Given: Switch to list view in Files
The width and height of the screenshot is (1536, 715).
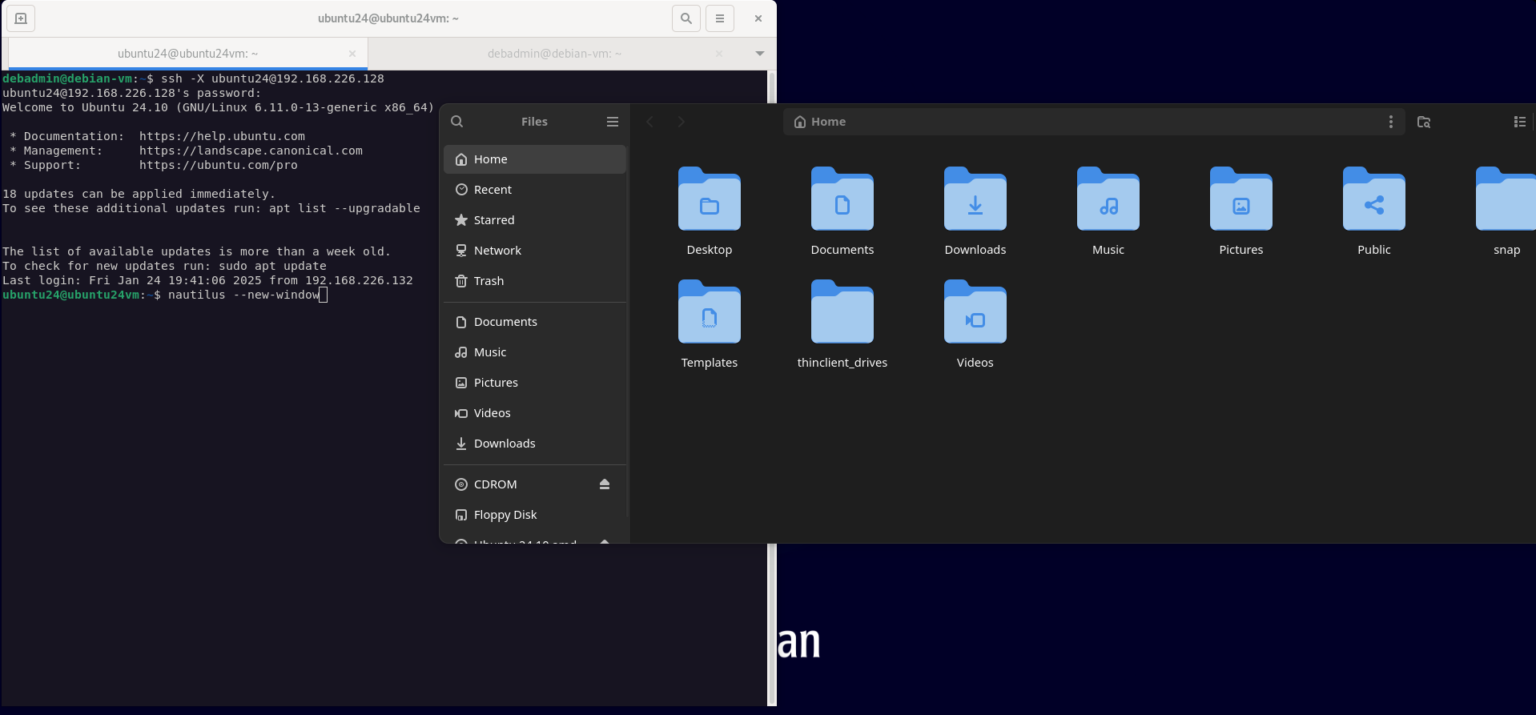Looking at the screenshot, I should [1520, 121].
